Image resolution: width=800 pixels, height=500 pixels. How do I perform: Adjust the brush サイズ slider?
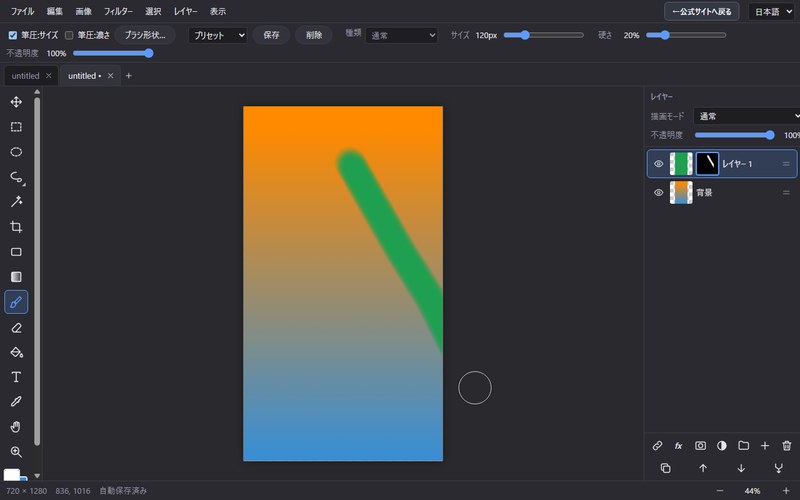tap(543, 35)
